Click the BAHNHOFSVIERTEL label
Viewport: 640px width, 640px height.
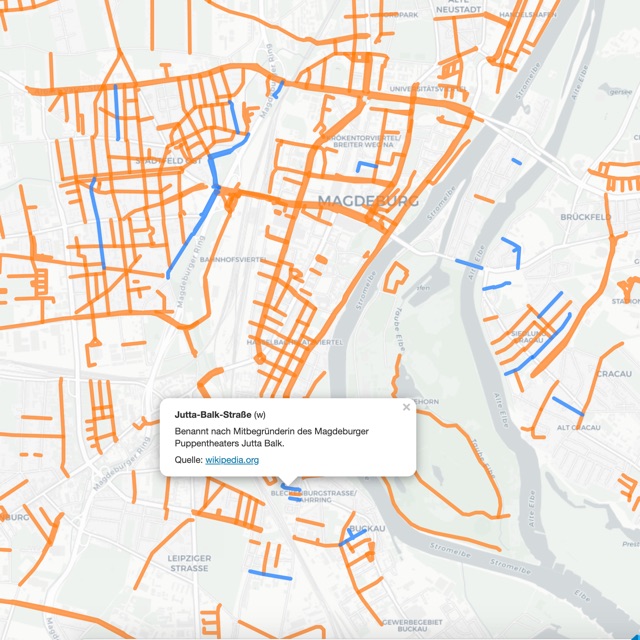(x=233, y=260)
